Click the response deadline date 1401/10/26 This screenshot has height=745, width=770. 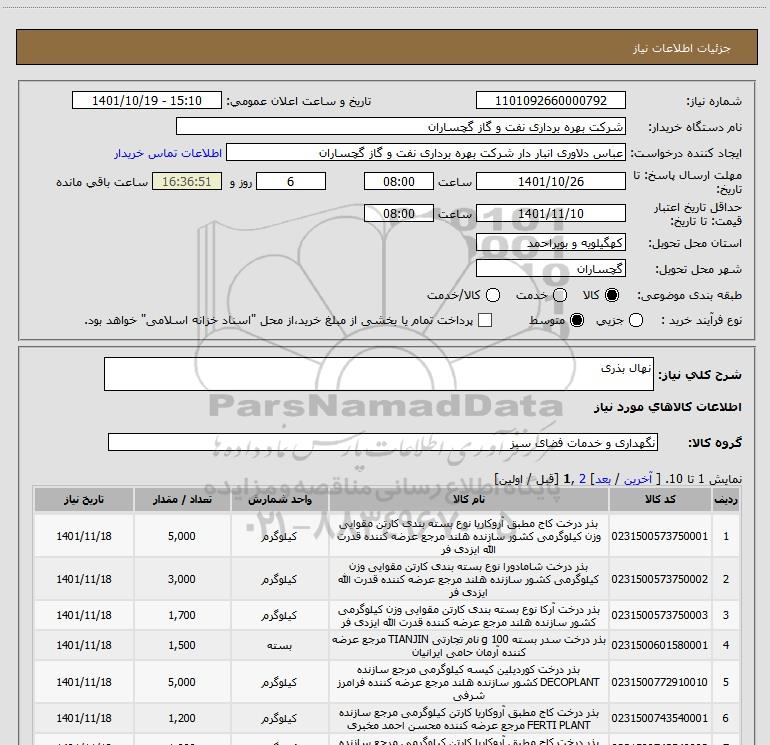(550, 182)
